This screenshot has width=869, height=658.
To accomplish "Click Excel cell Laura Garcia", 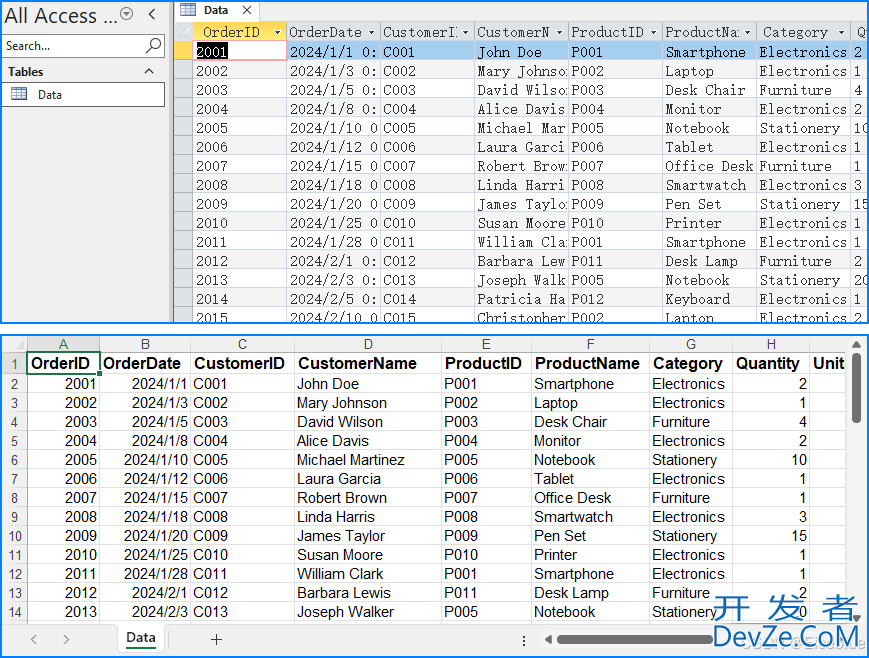I will point(368,479).
